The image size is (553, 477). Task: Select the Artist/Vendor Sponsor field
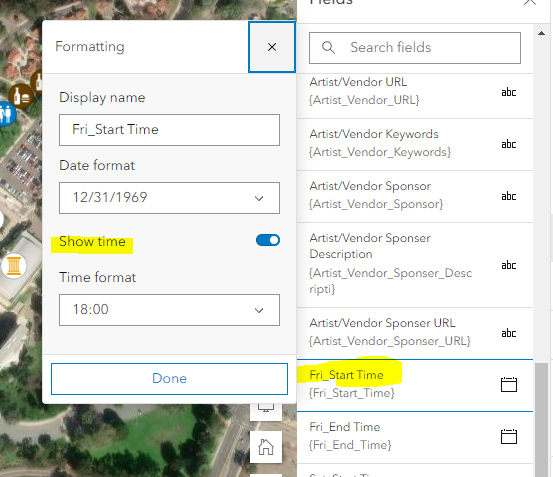click(415, 196)
